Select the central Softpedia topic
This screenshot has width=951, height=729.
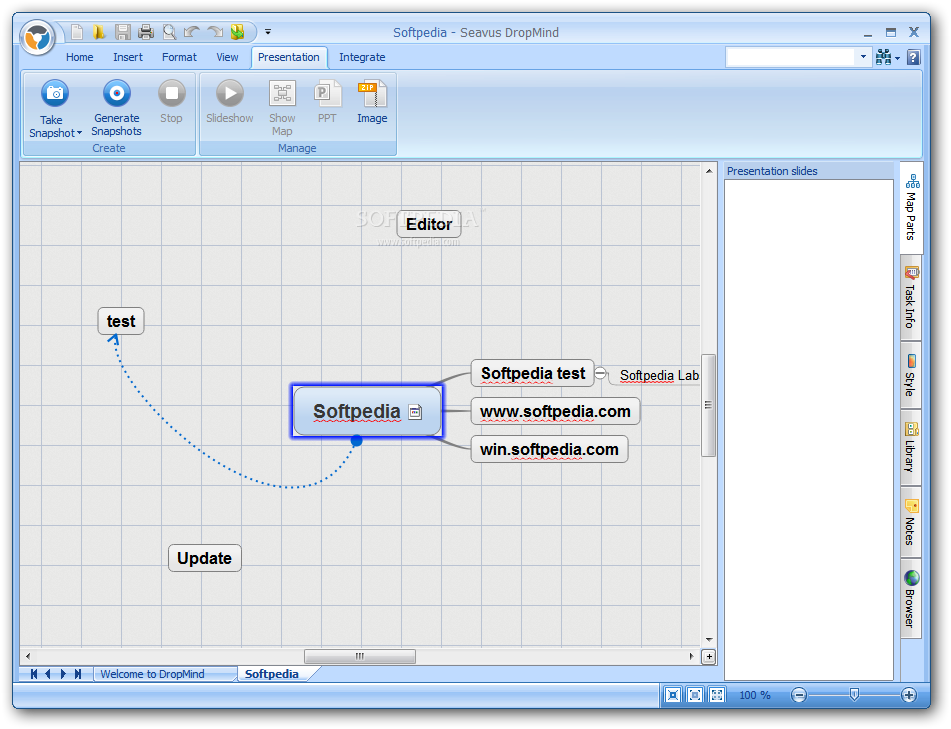pos(367,411)
